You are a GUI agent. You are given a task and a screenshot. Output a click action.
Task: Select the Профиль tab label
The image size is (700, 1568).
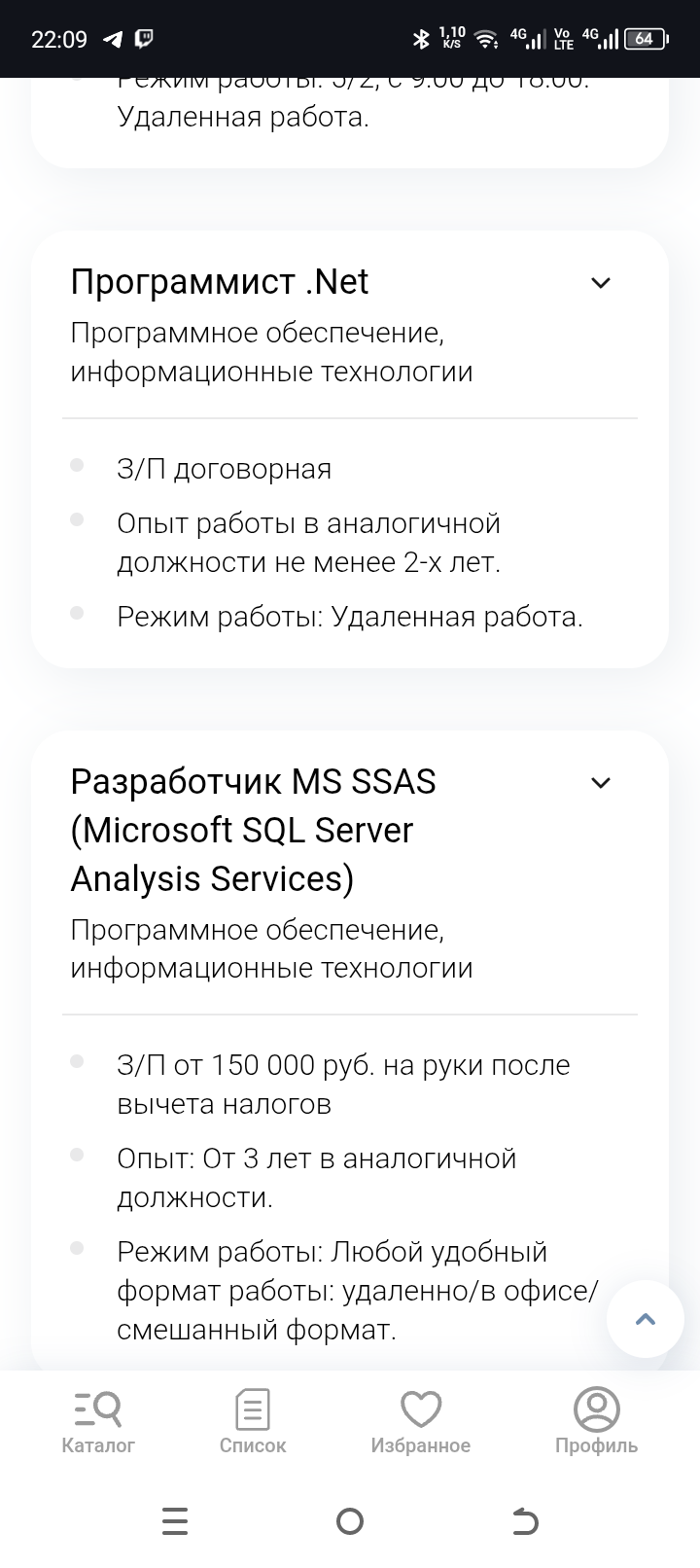click(596, 1445)
